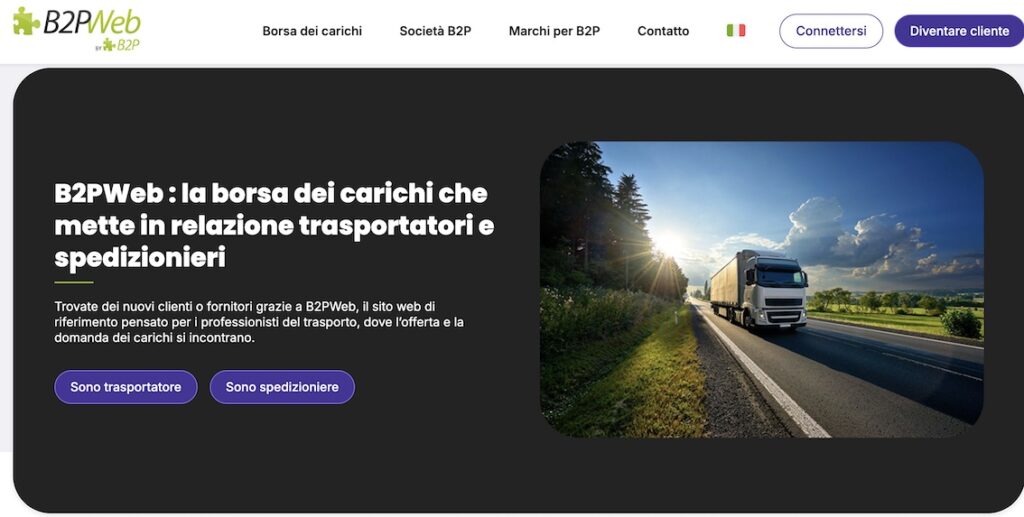Click the B2PWeb logo
1024x517 pixels.
click(x=77, y=28)
